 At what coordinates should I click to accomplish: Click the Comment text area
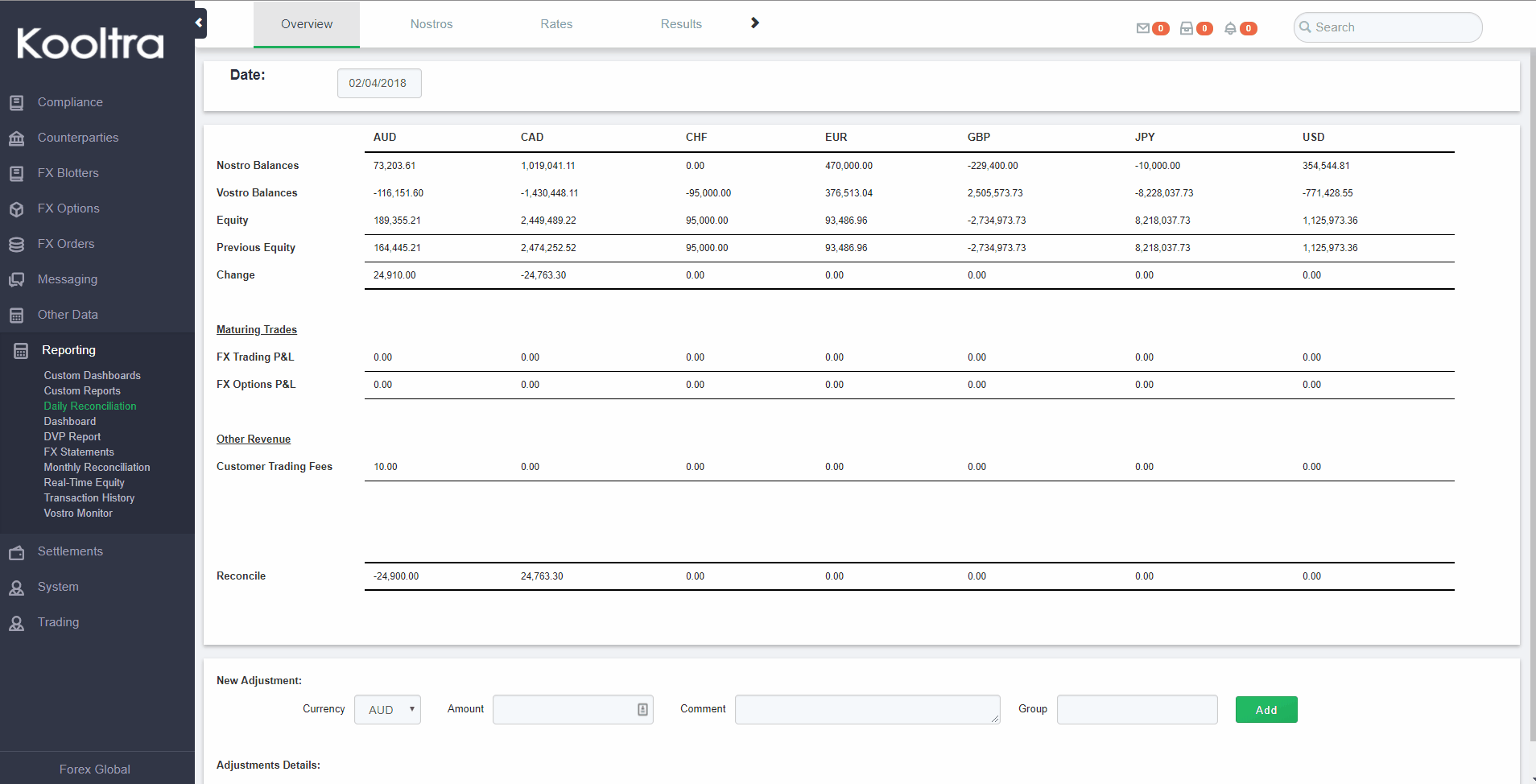pos(868,710)
